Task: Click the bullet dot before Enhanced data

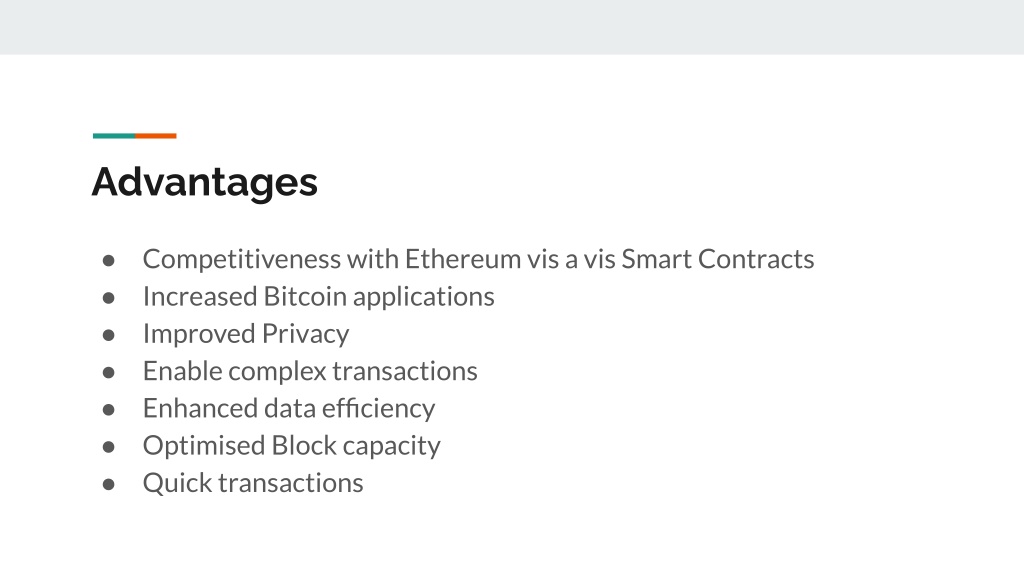Action: (108, 409)
